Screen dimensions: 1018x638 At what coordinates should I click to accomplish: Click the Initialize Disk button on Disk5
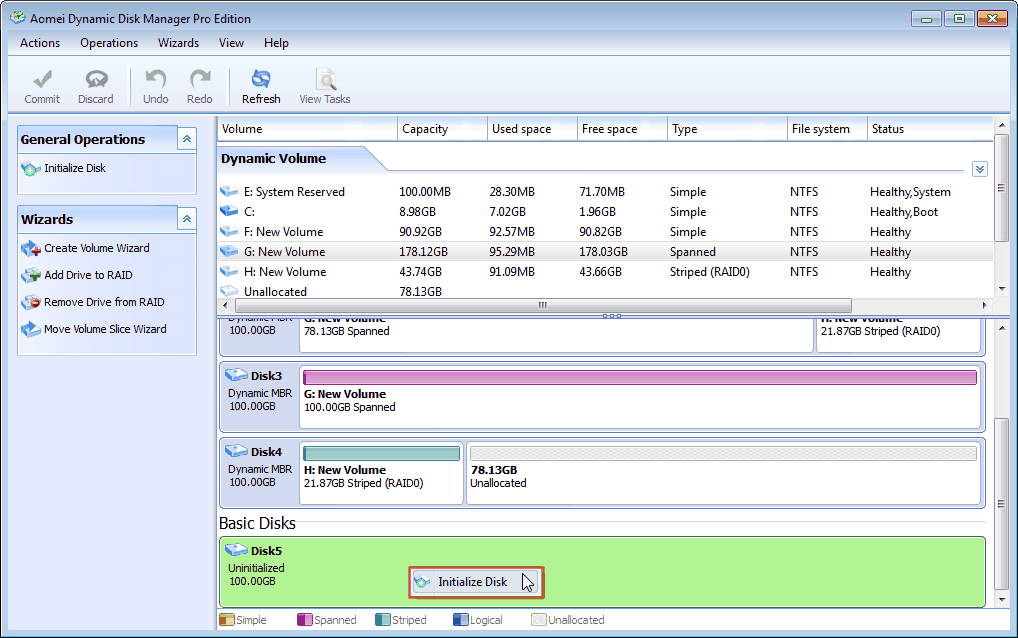coord(472,582)
